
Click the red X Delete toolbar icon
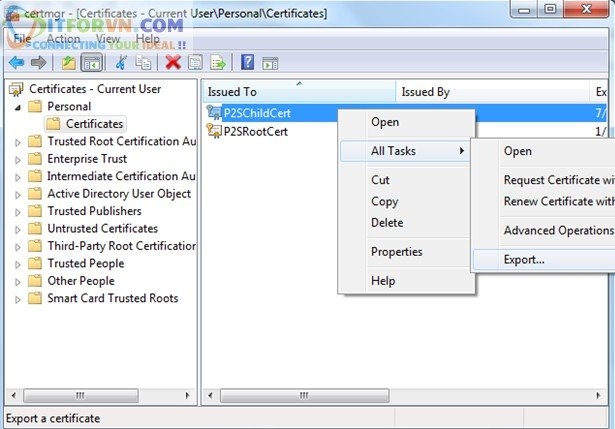pos(172,63)
